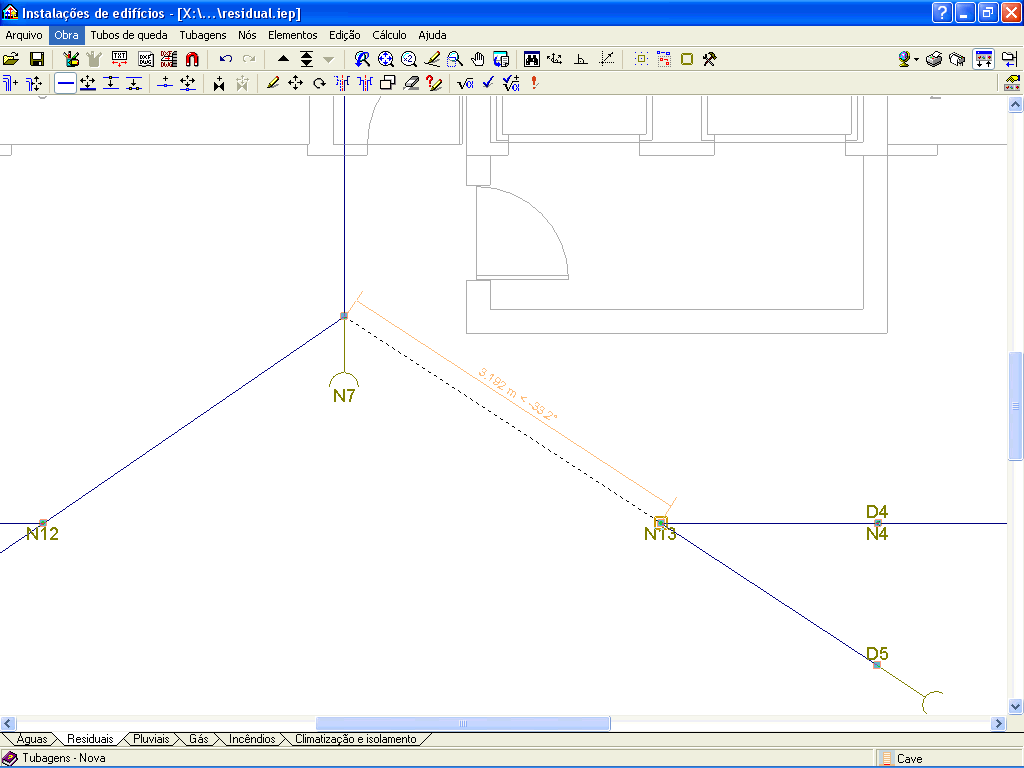Activate the pan hand tool
The width and height of the screenshot is (1024, 768).
coord(478,59)
